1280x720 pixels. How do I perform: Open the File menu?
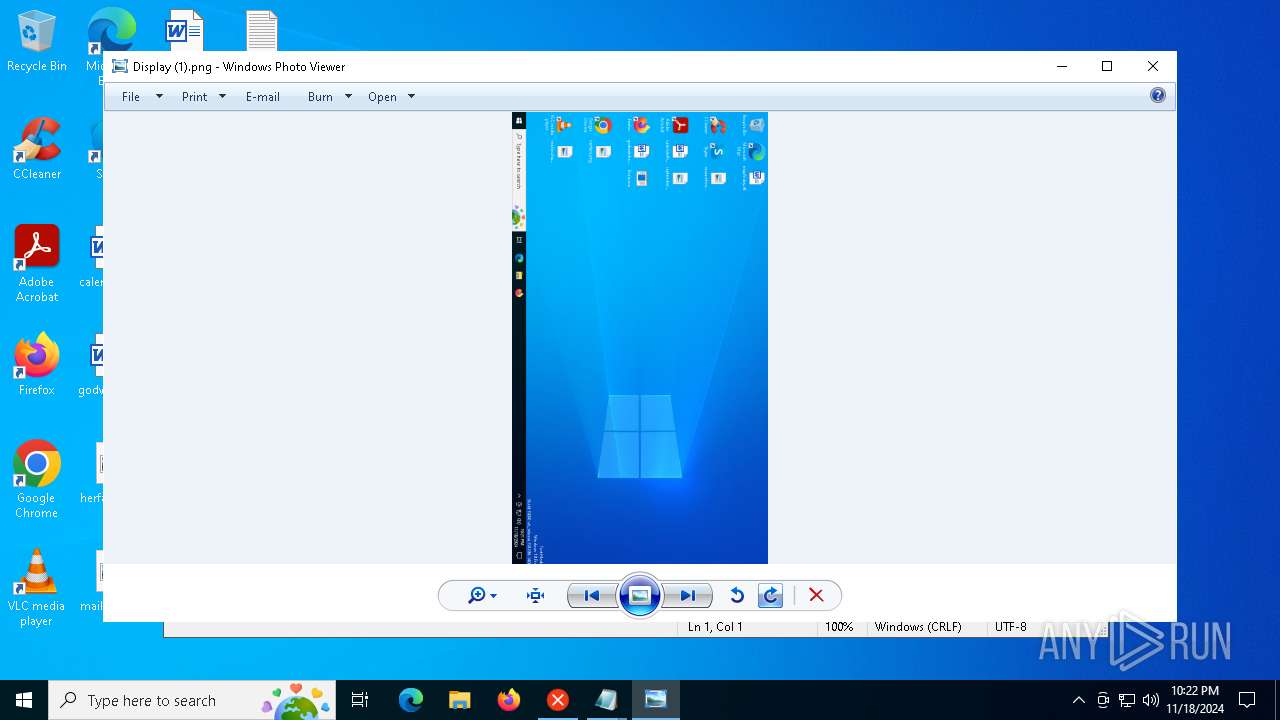click(x=131, y=97)
